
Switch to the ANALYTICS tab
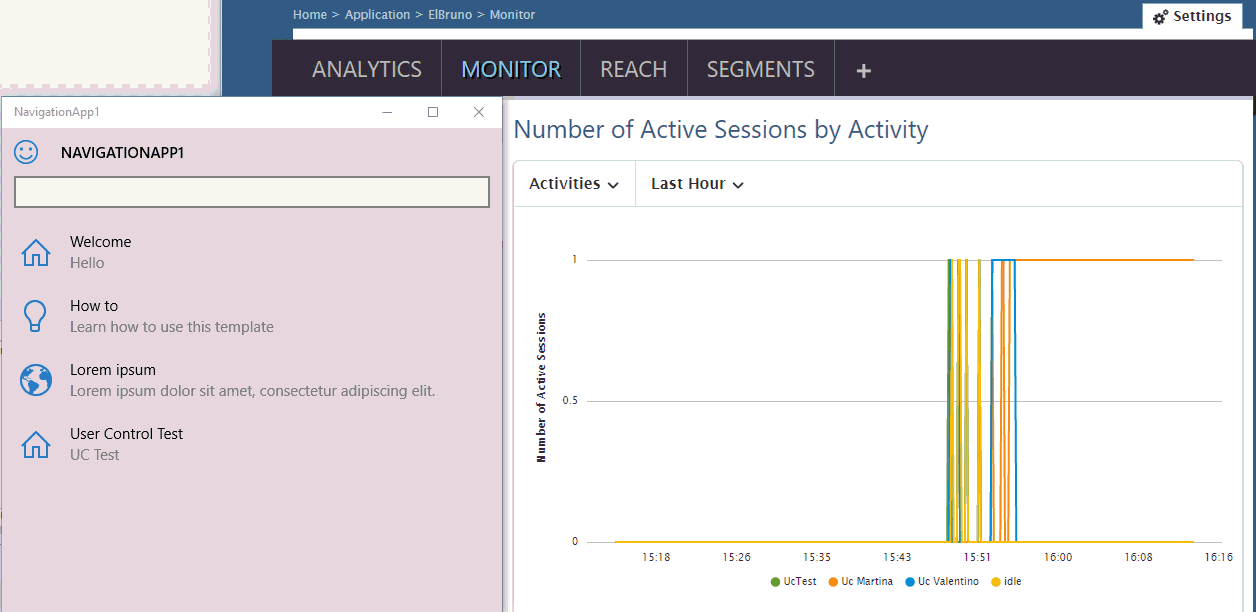pos(366,70)
